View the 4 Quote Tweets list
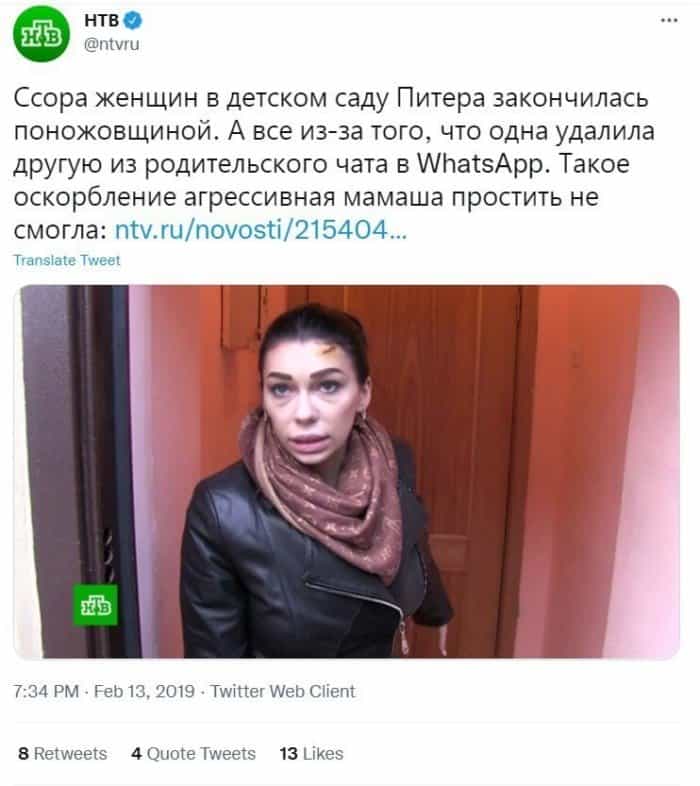 point(194,753)
